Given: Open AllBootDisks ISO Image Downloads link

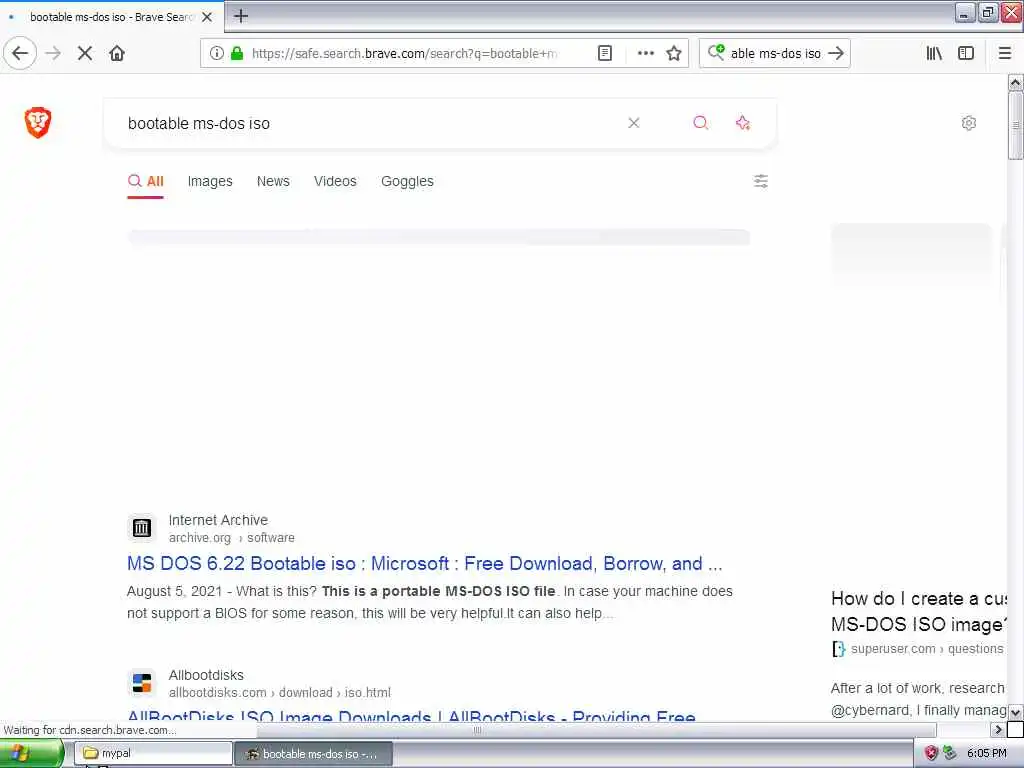Looking at the screenshot, I should coord(411,716).
